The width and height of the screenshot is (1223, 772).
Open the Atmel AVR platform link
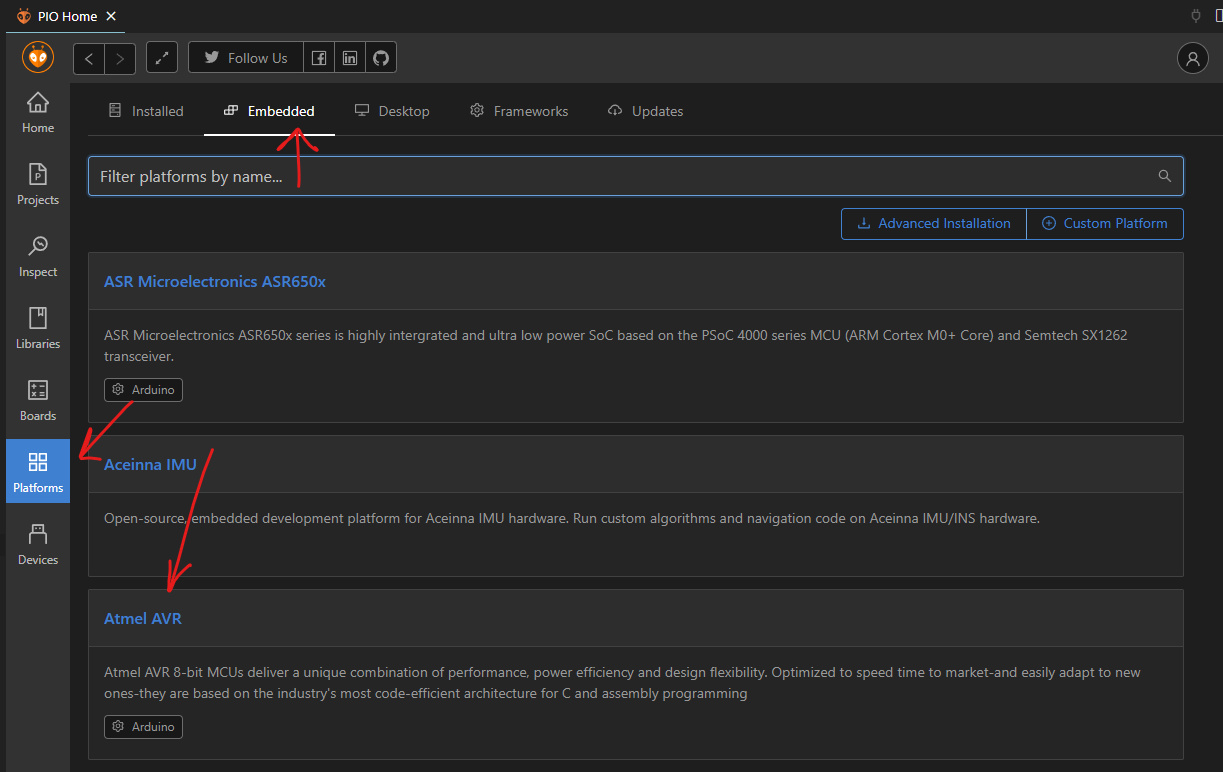[143, 619]
